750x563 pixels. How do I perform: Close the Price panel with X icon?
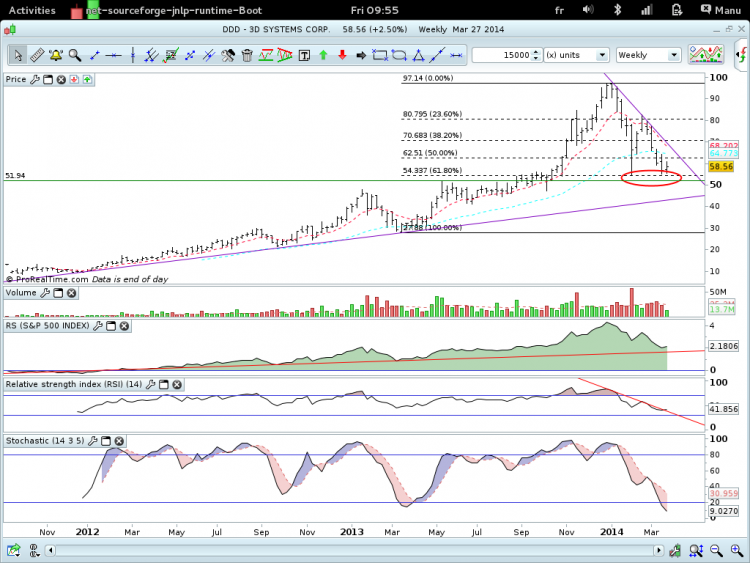tap(61, 79)
